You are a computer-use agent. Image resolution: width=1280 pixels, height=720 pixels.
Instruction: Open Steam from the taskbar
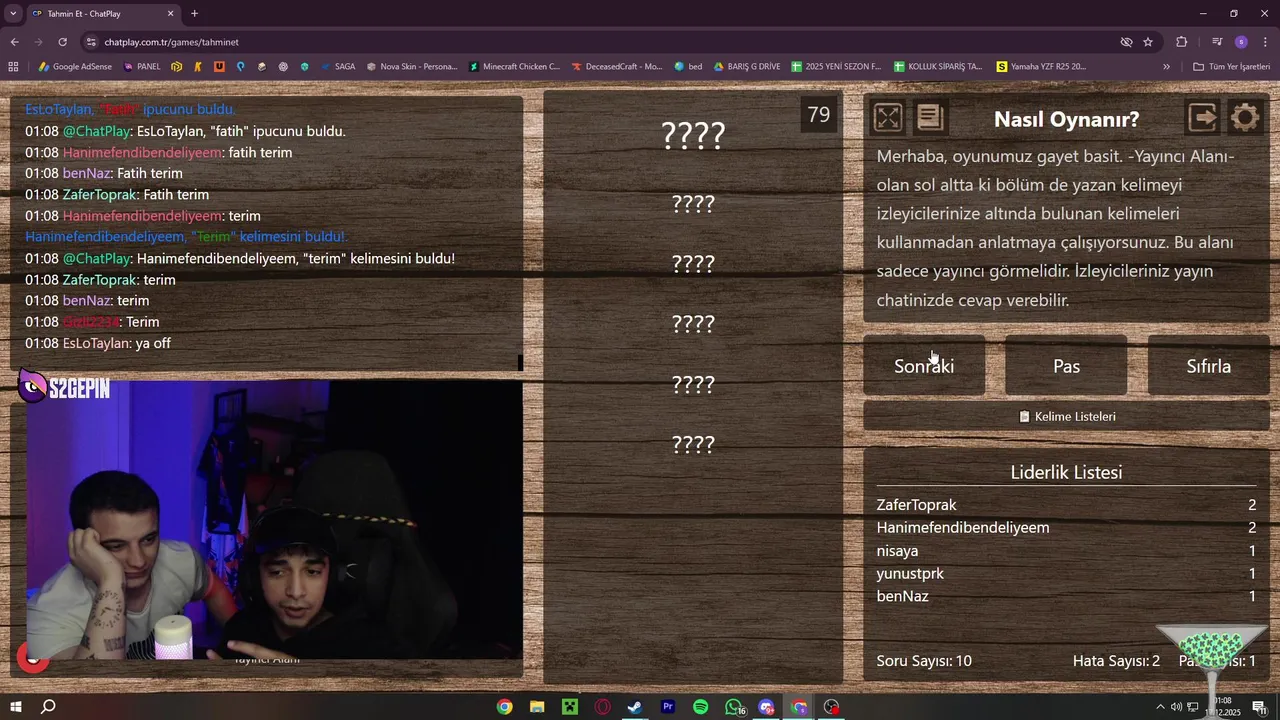635,707
